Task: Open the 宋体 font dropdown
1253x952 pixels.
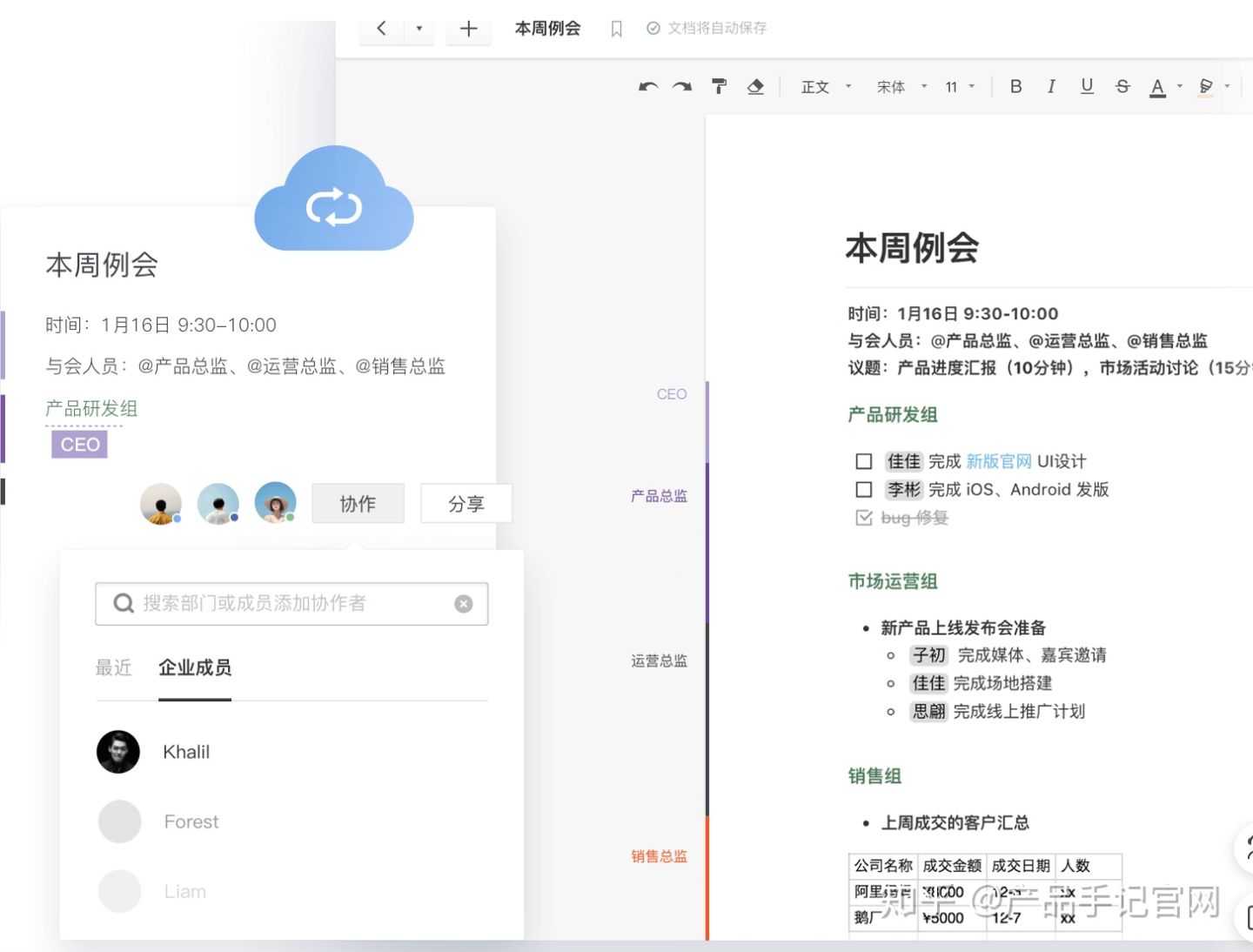Action: pyautogui.click(x=897, y=86)
